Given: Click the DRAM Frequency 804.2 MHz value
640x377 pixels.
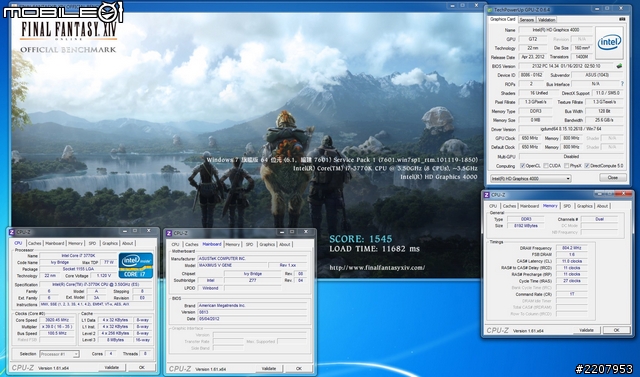Looking at the screenshot, I should 571,248.
